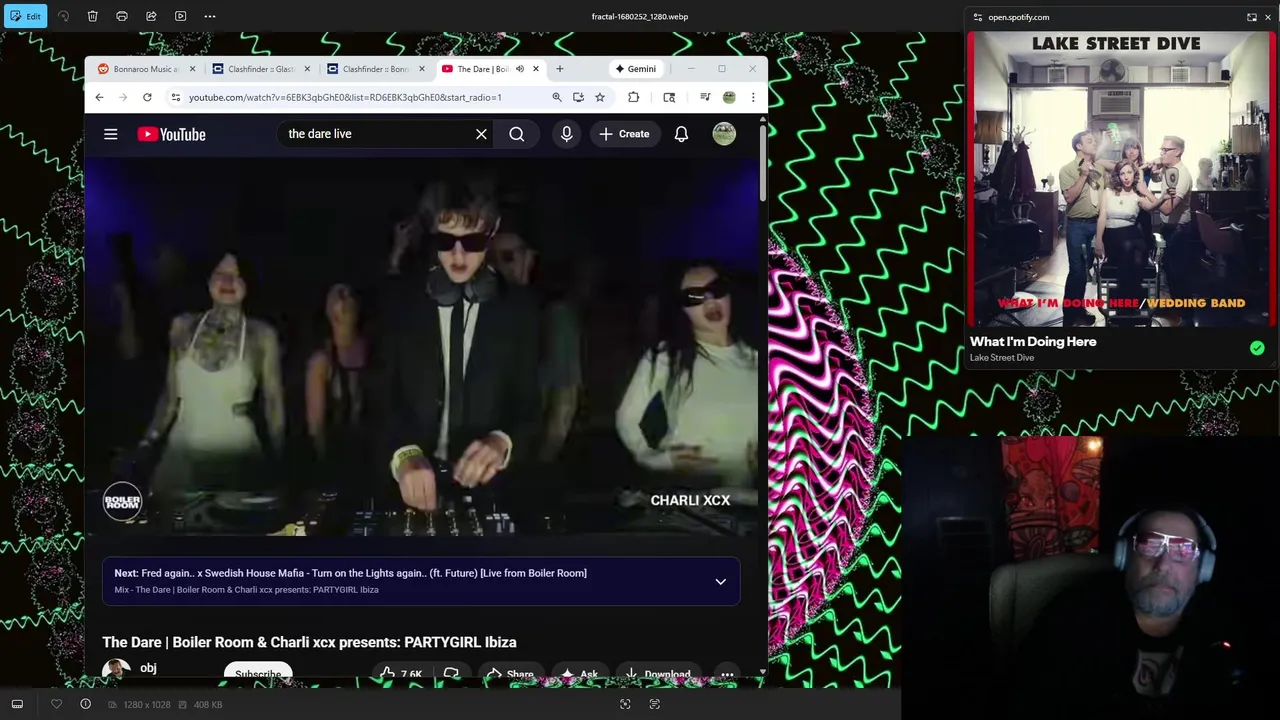Click the YouTube search magnifier button
The width and height of the screenshot is (1280, 720).
point(517,134)
